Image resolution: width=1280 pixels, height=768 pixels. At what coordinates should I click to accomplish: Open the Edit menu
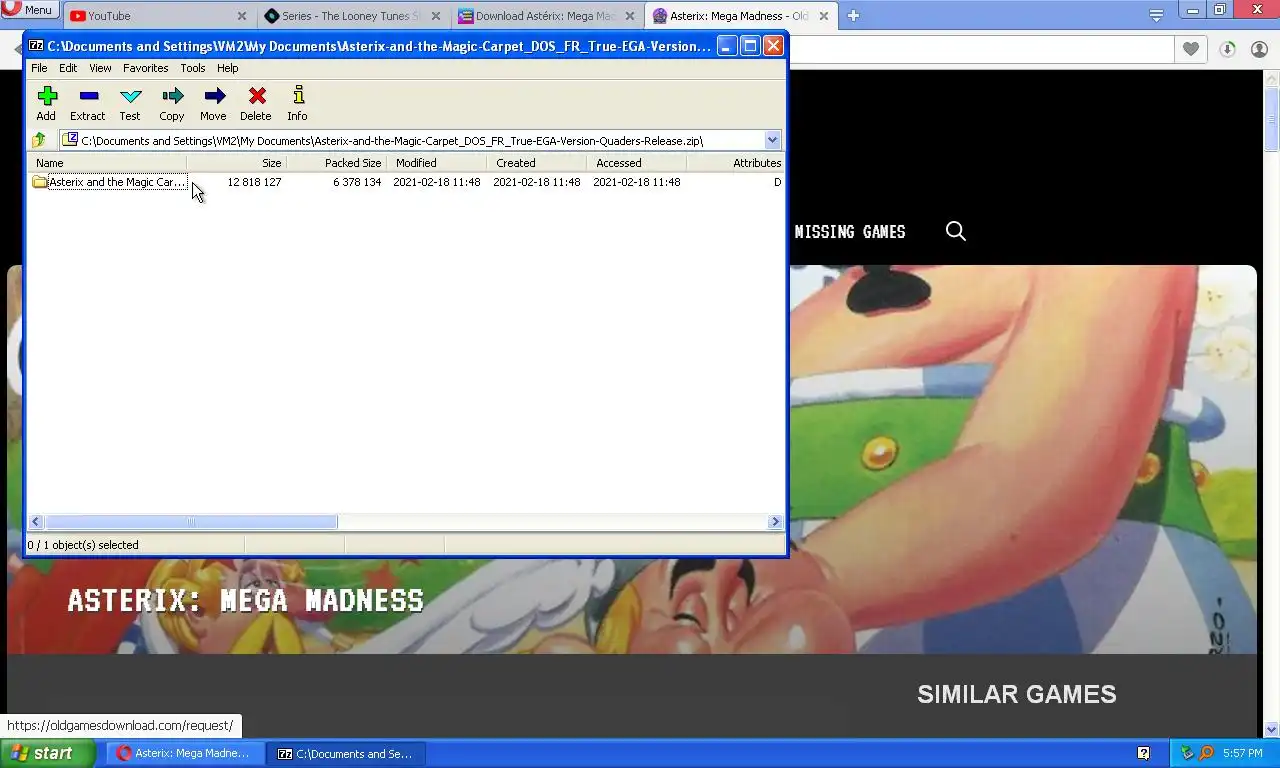point(68,68)
